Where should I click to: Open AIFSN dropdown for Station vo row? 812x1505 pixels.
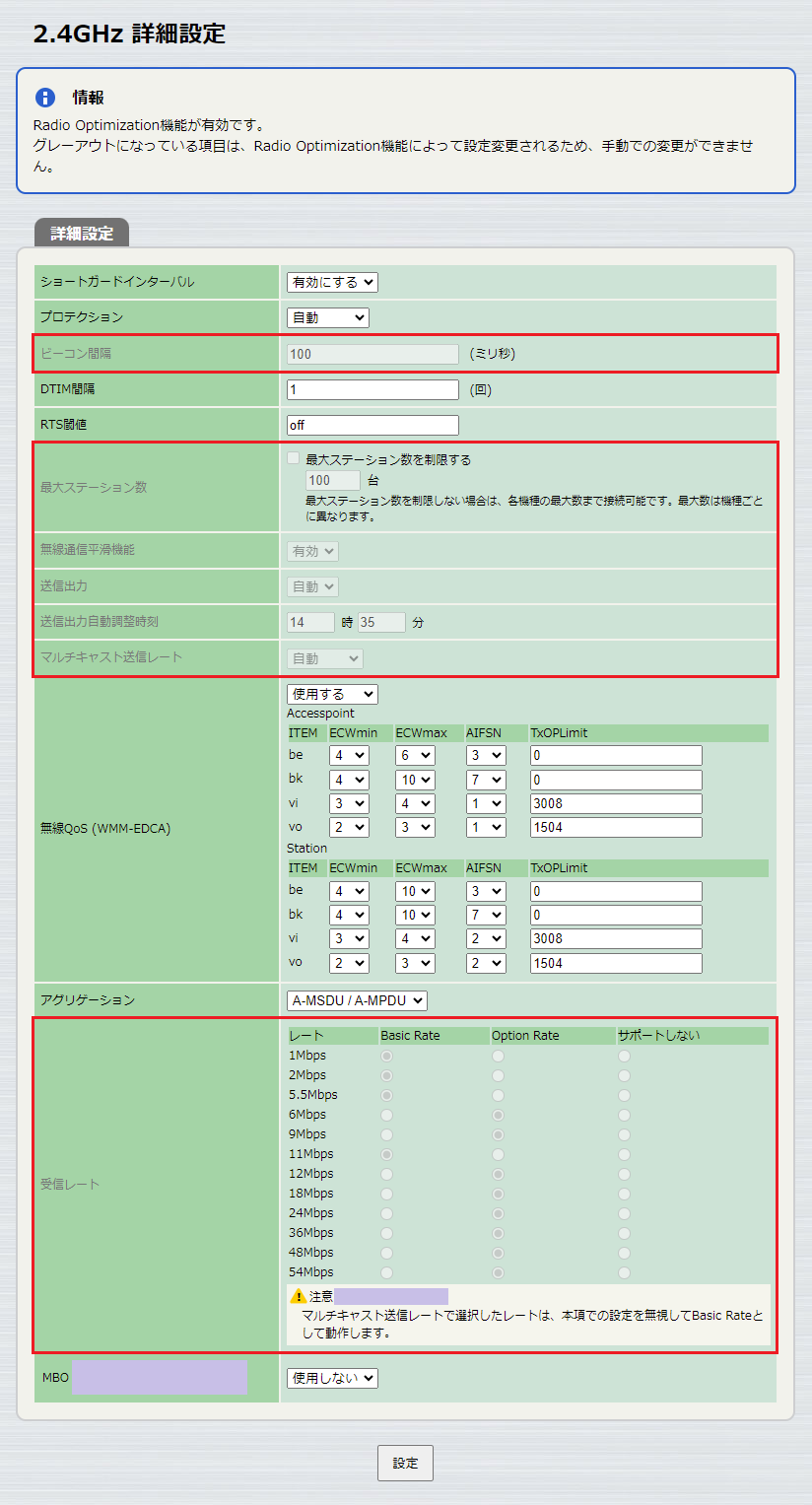click(486, 962)
